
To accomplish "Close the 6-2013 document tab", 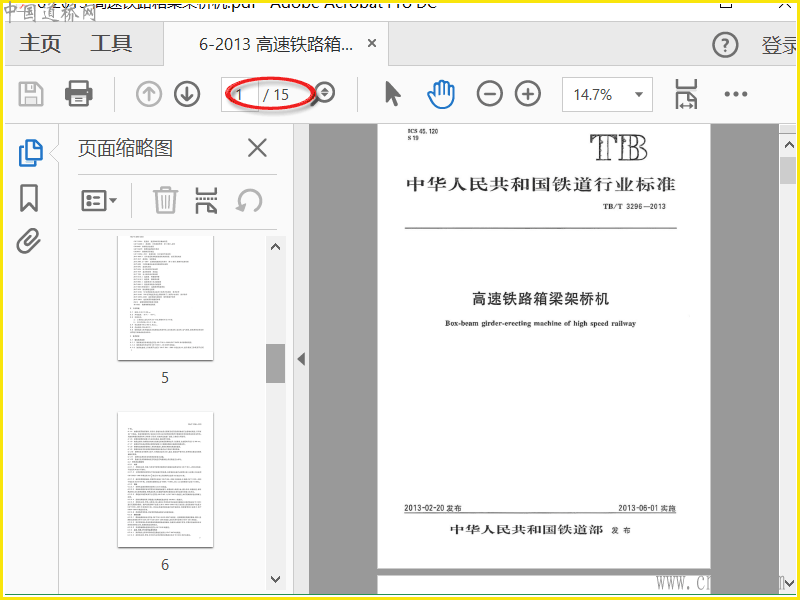I will [x=372, y=43].
